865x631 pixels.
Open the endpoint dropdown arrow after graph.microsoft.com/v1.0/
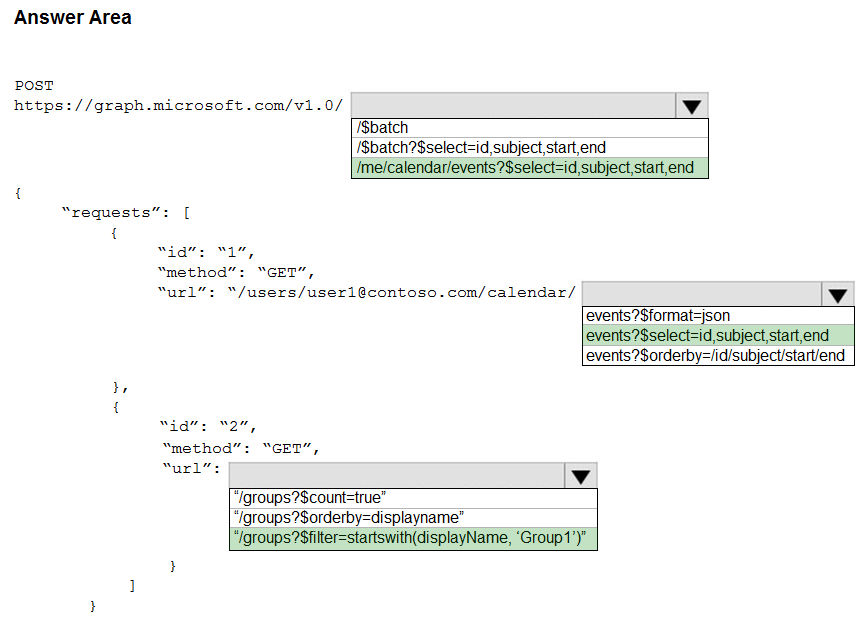[x=692, y=106]
